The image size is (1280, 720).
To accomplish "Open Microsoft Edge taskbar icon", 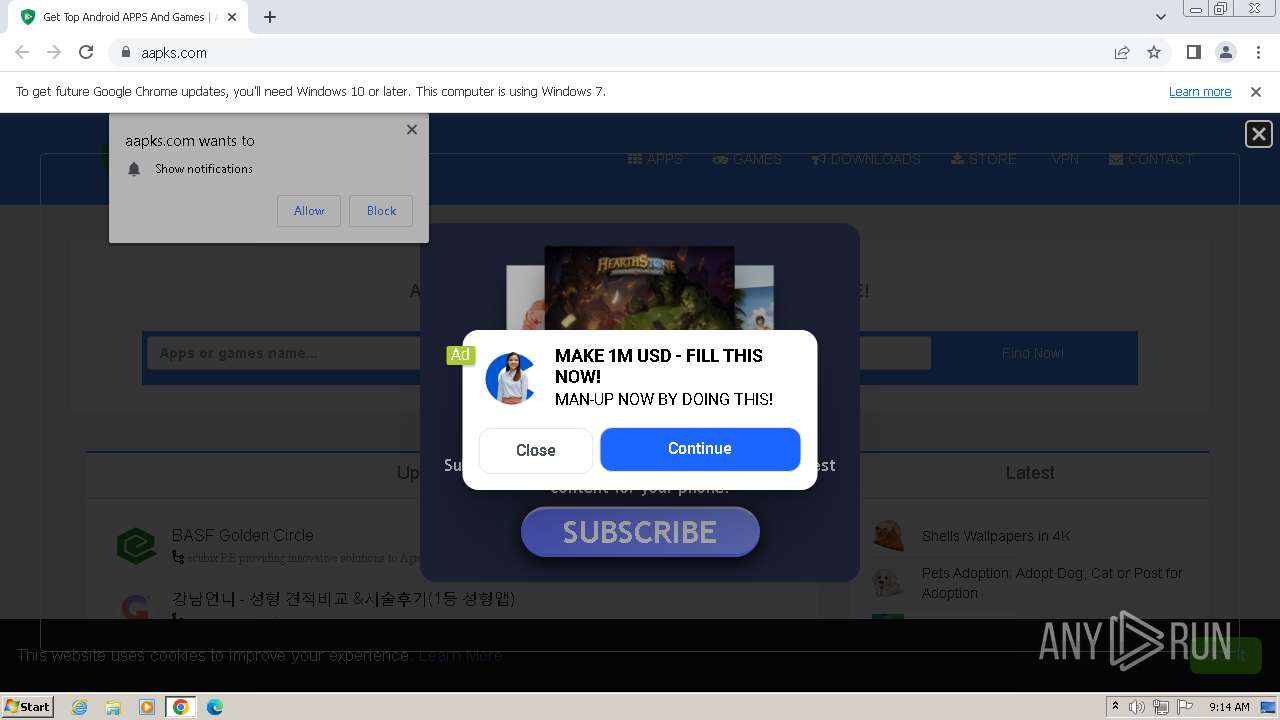I will 215,707.
